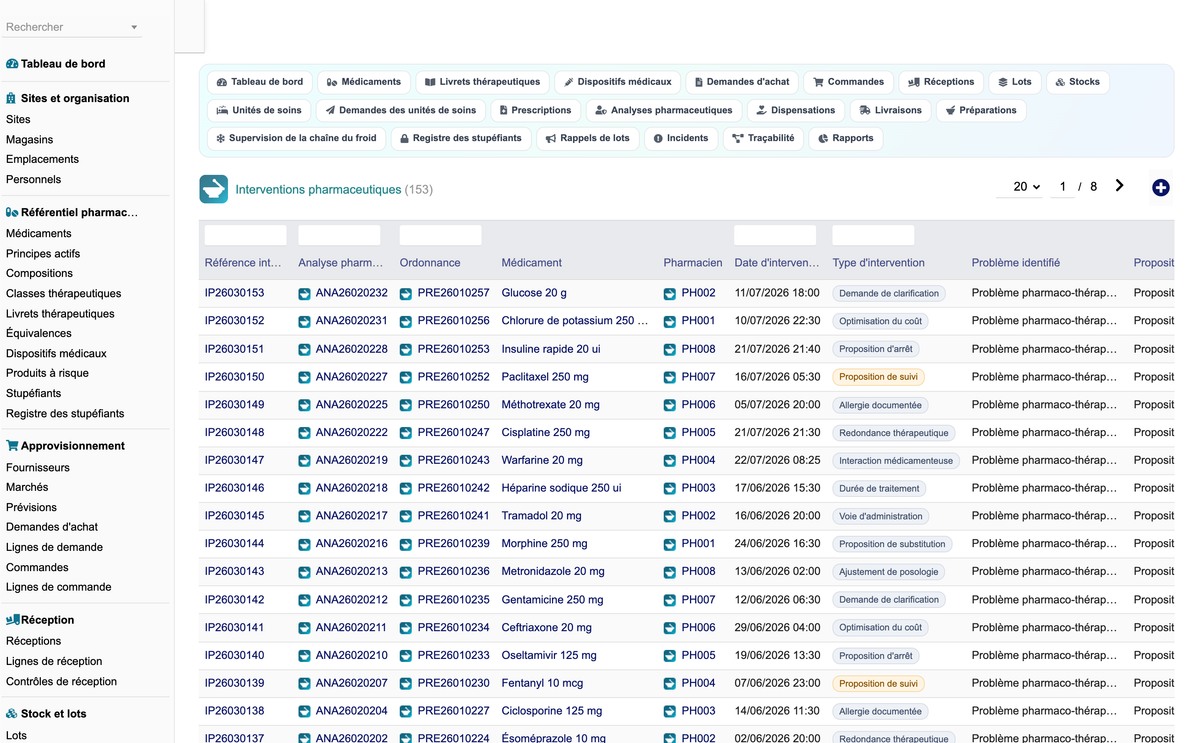1200x743 pixels.
Task: Open Registre des stupéfiants toolbar button
Action: pyautogui.click(x=461, y=138)
